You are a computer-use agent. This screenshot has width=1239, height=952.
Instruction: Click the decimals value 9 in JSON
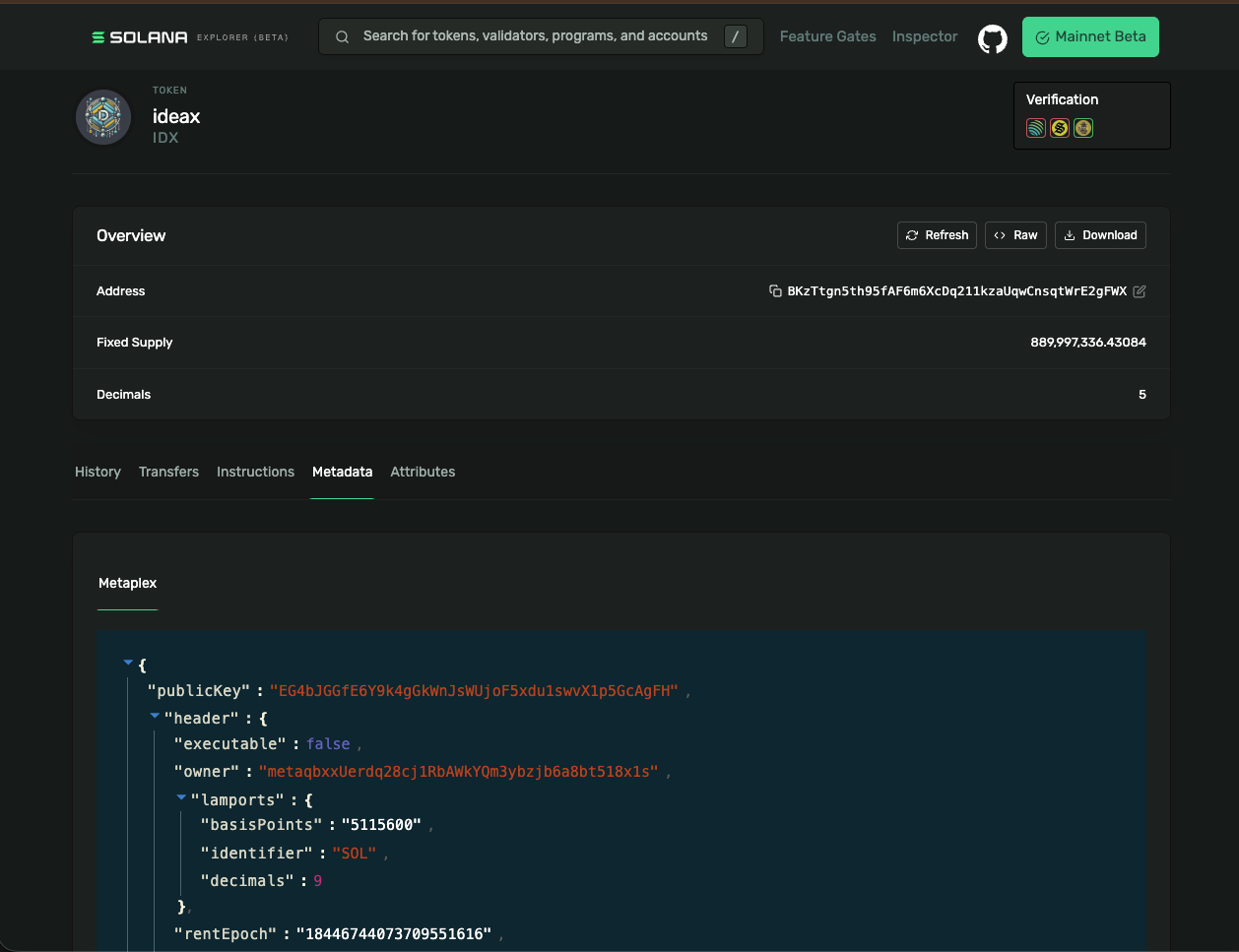pyautogui.click(x=318, y=881)
